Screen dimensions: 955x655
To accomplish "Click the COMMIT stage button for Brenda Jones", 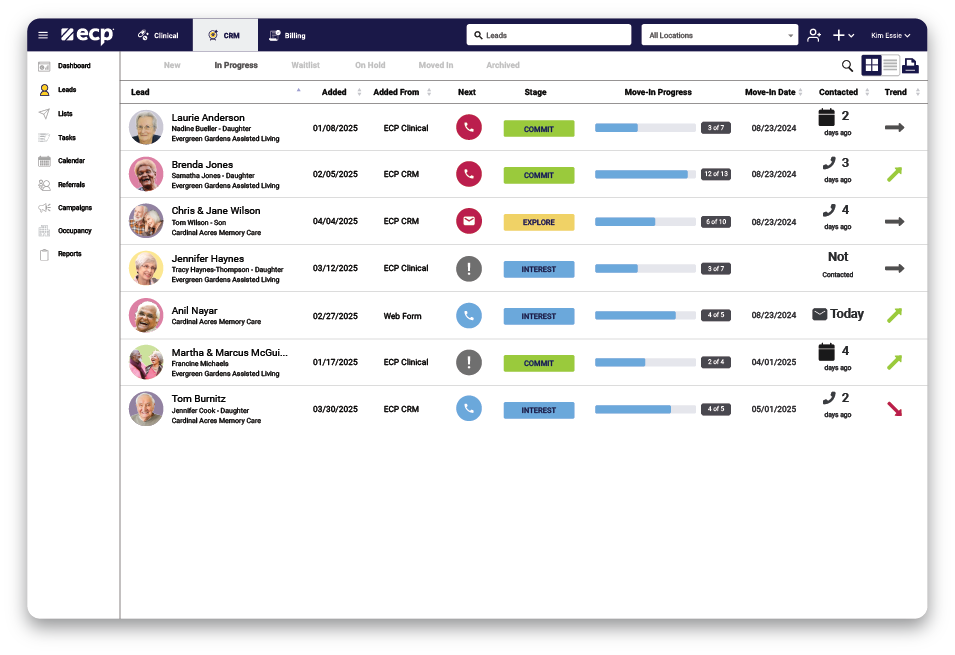I will click(x=538, y=175).
